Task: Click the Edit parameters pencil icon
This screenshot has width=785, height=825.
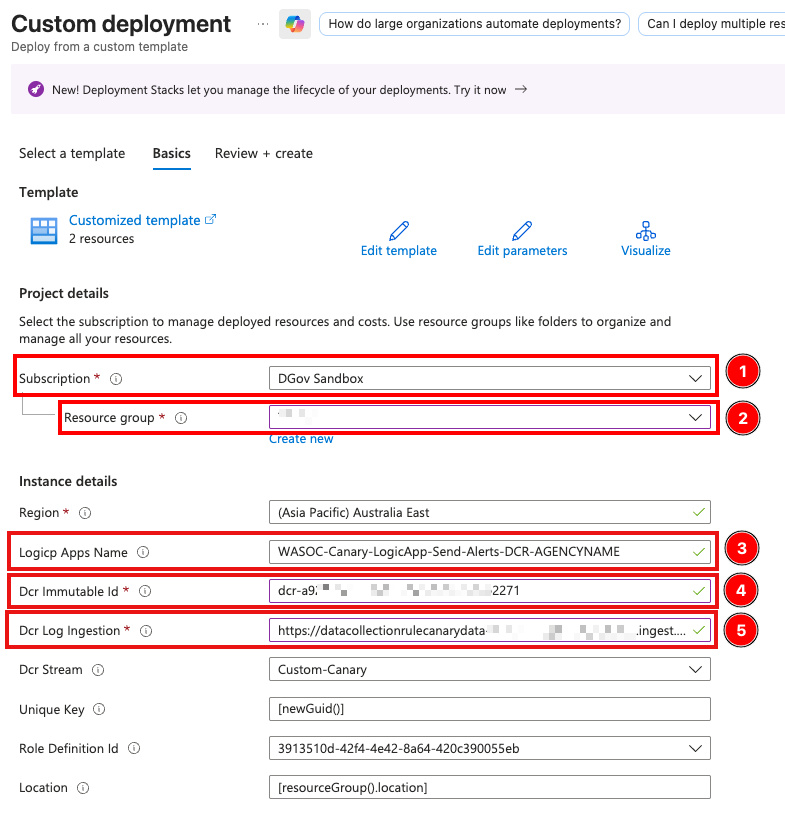Action: pos(522,230)
